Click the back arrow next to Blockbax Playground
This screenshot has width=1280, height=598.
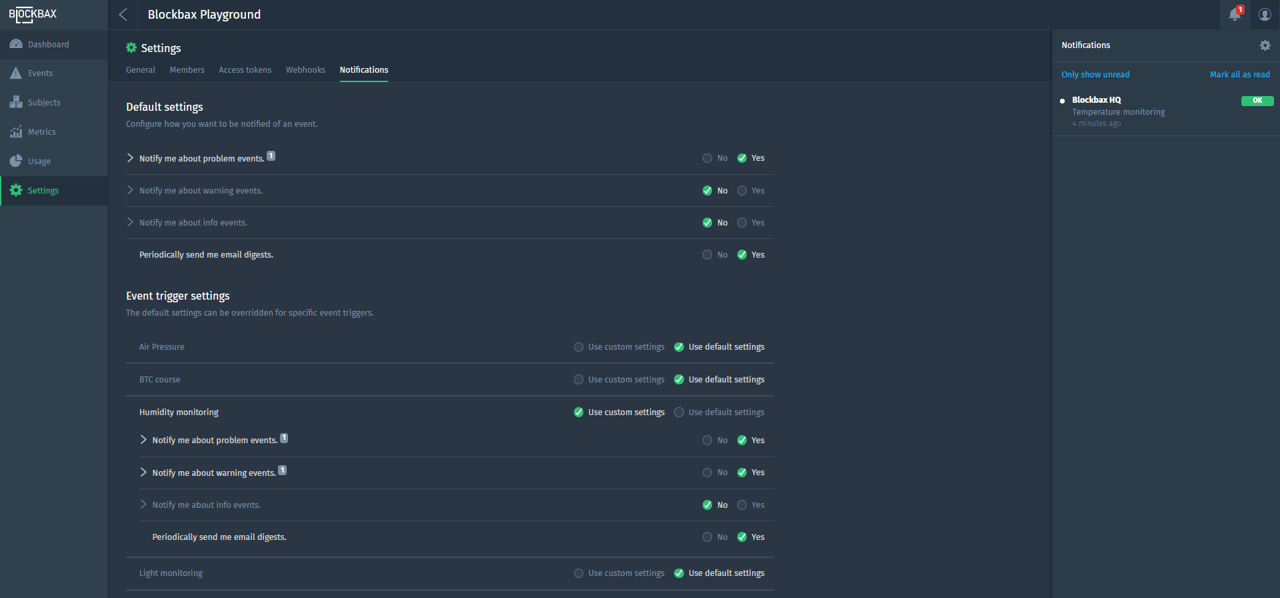122,14
